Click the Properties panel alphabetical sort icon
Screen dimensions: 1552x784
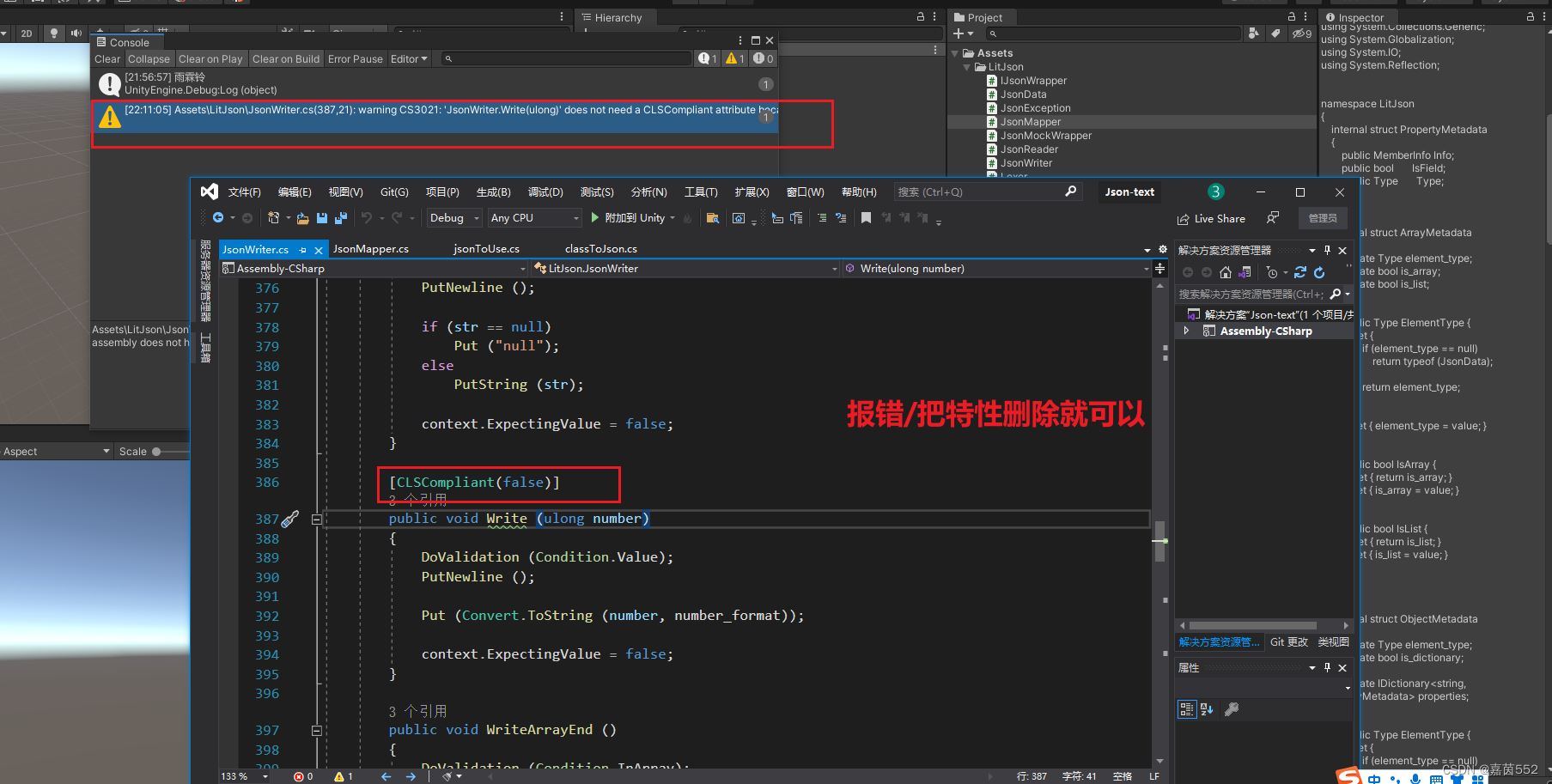click(1207, 709)
